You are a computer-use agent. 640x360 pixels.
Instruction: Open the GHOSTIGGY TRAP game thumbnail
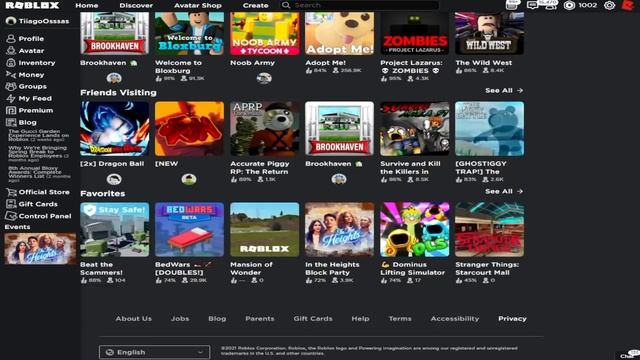pyautogui.click(x=489, y=129)
